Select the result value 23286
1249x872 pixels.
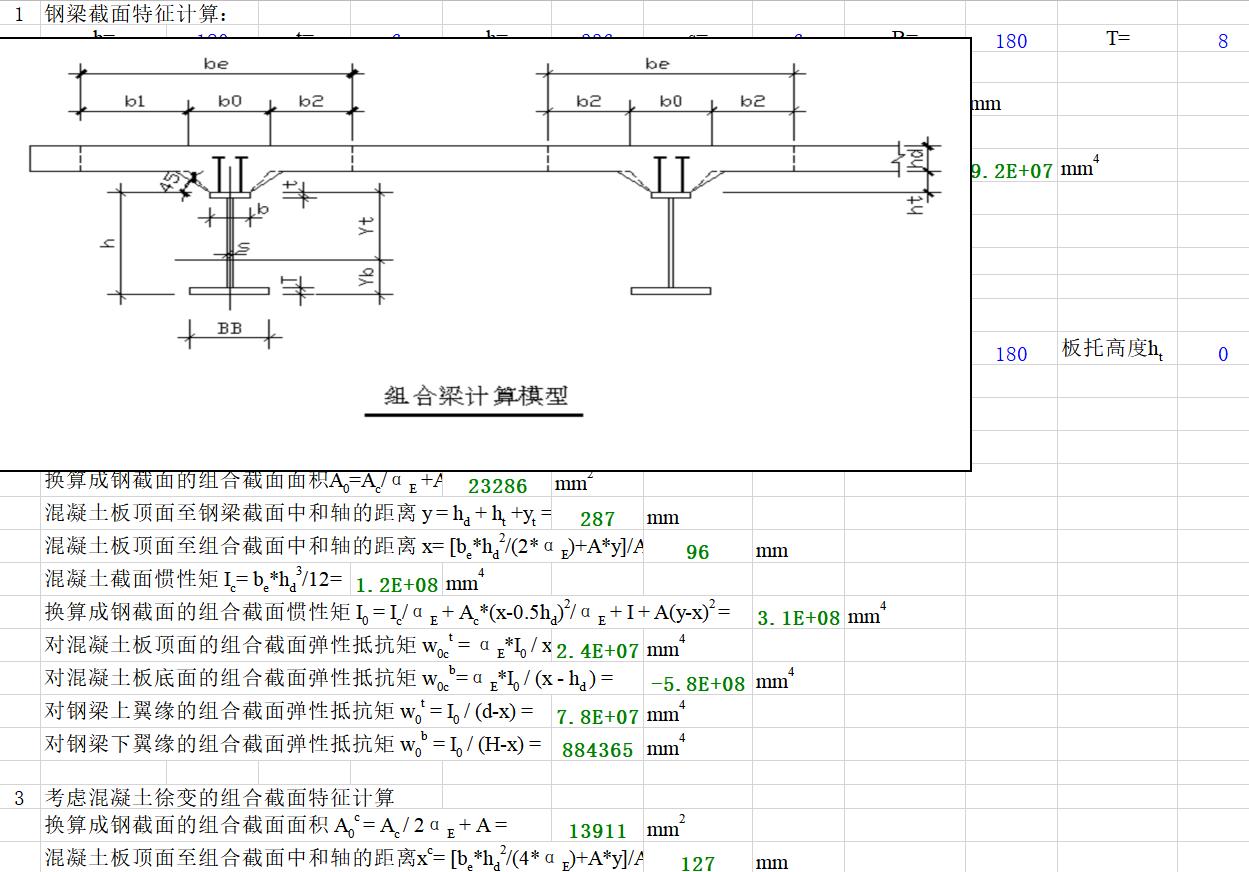coord(497,486)
